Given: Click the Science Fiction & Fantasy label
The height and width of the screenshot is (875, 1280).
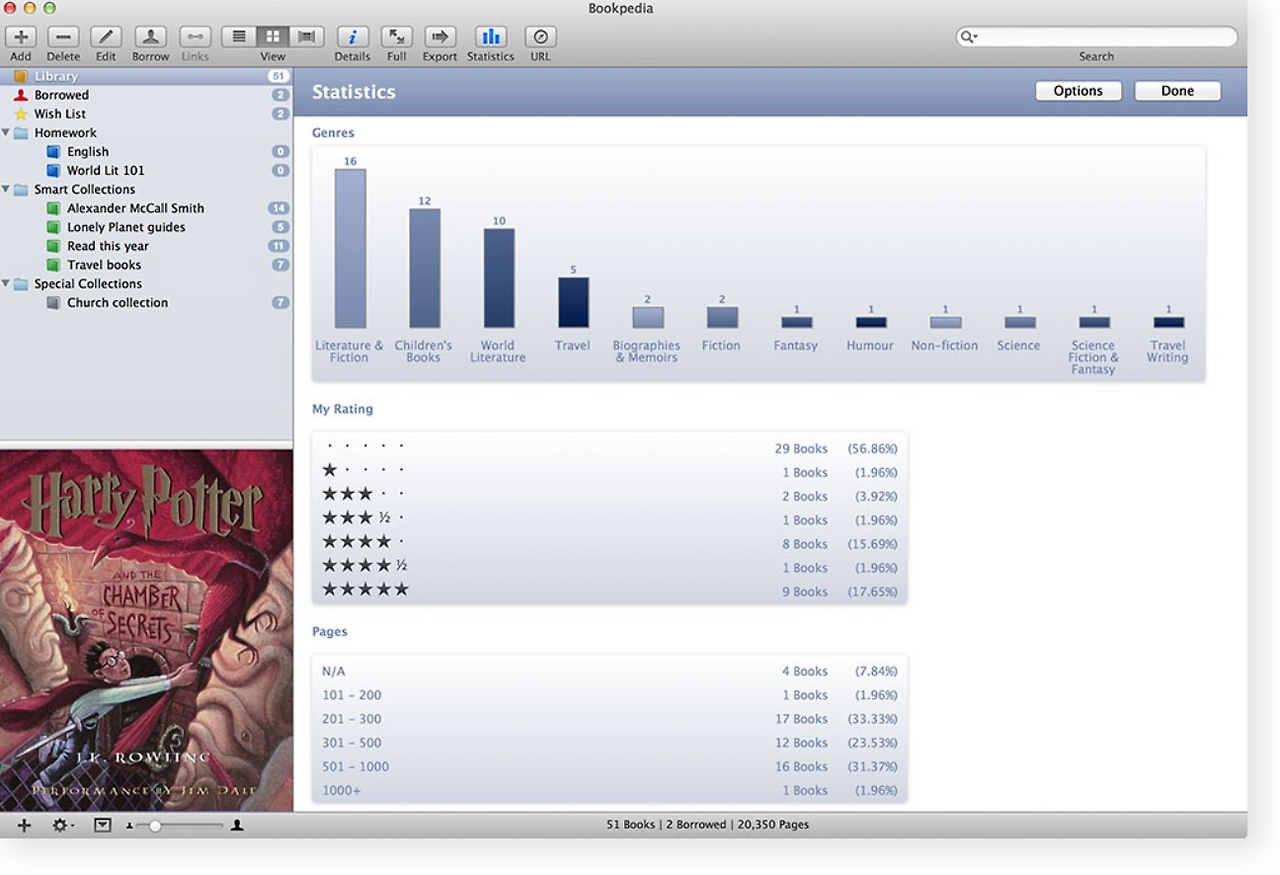Looking at the screenshot, I should (x=1093, y=357).
